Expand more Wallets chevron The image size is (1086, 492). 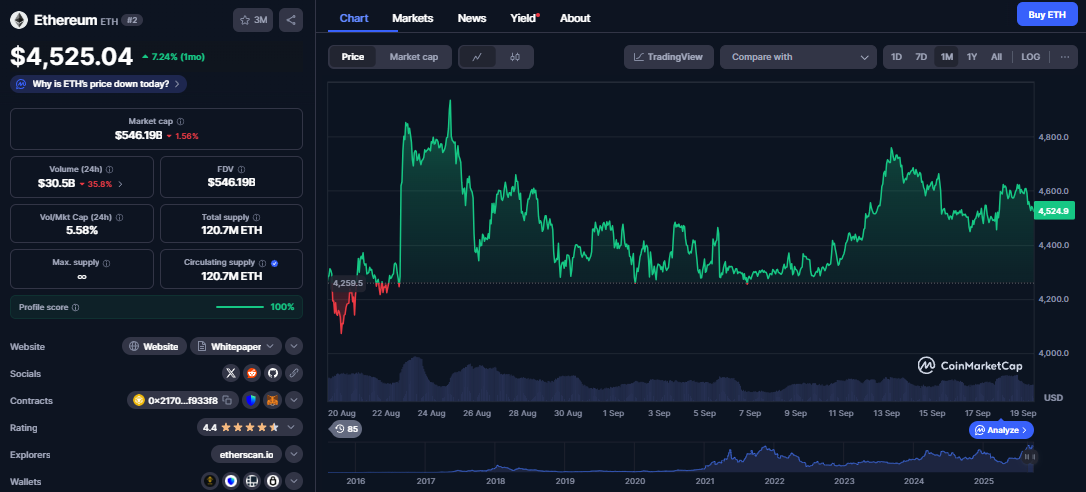294,481
